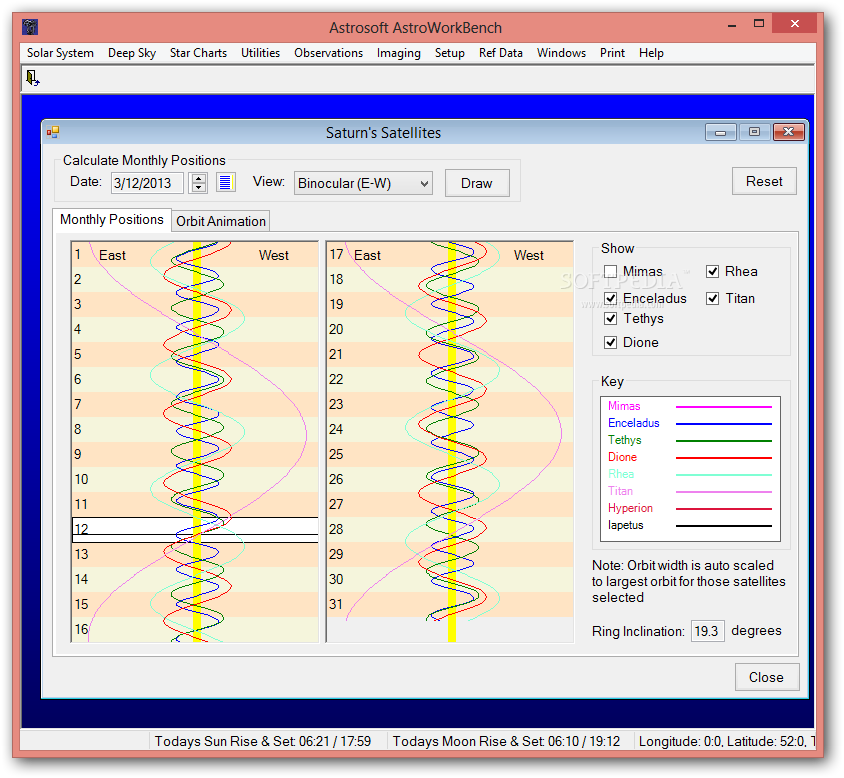Click the Titan label in the Key
The width and height of the screenshot is (844, 778).
point(620,491)
